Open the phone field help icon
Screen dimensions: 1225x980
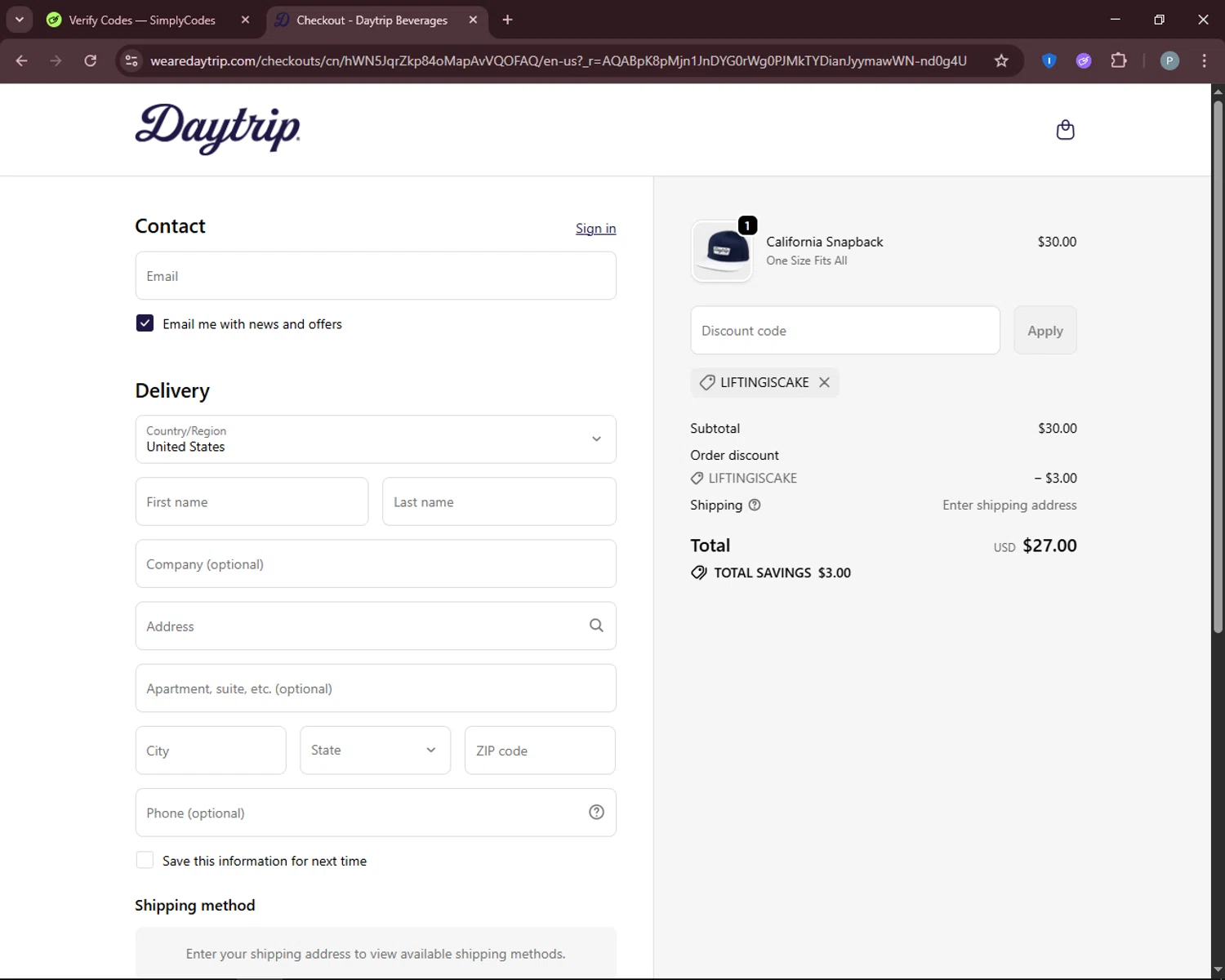(596, 812)
